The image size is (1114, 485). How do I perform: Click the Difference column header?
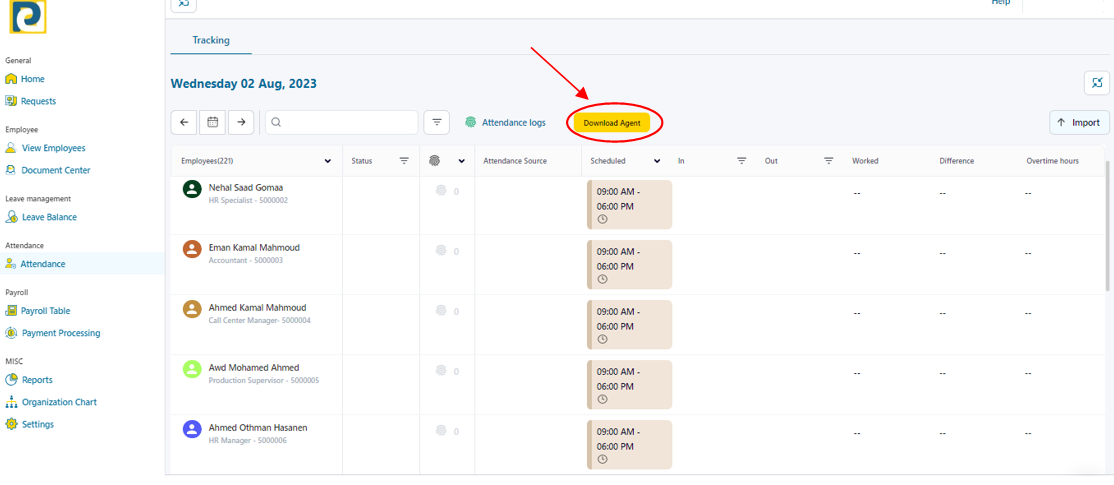click(x=956, y=161)
